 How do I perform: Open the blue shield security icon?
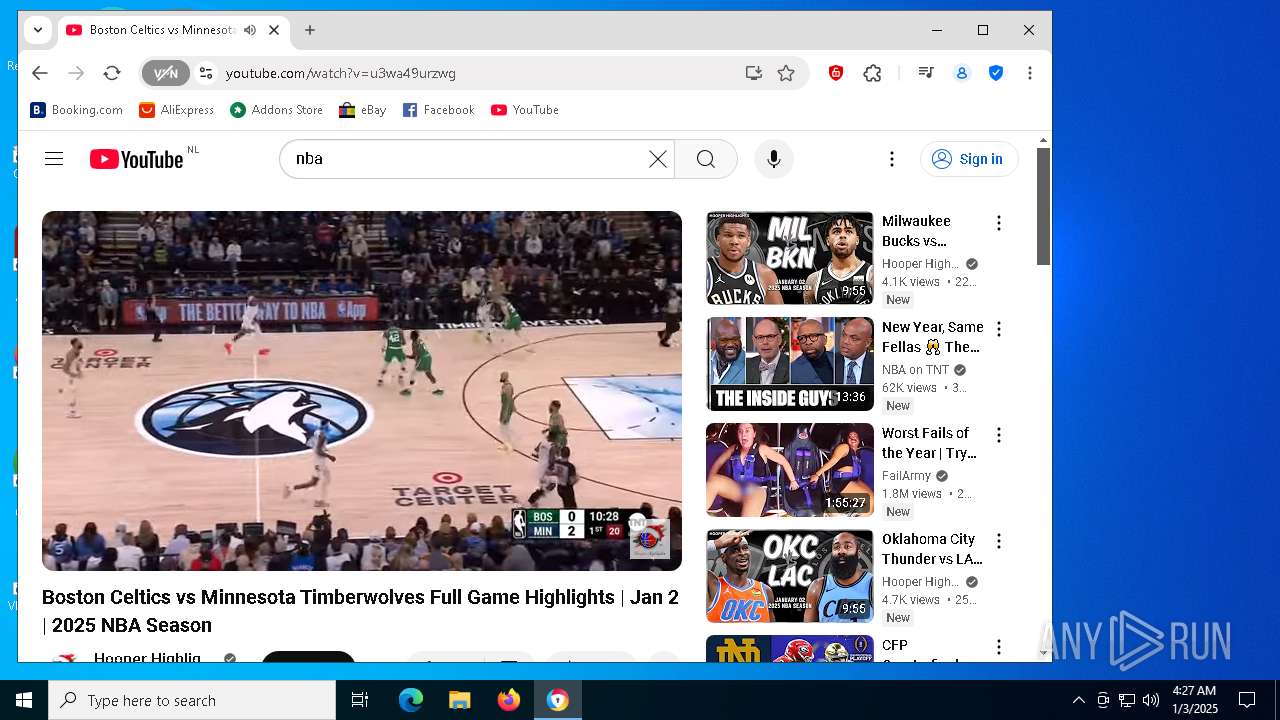point(996,73)
